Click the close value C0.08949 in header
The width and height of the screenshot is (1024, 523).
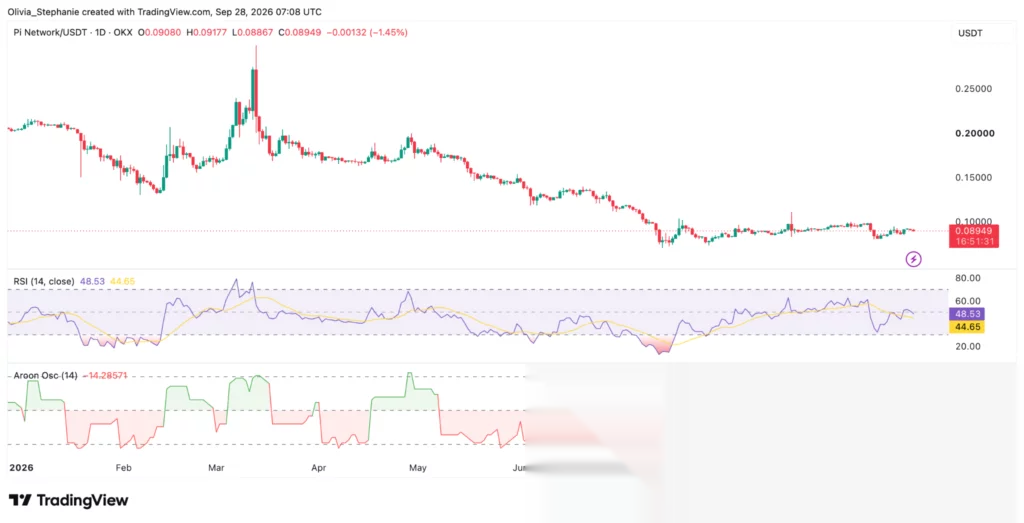coord(300,32)
